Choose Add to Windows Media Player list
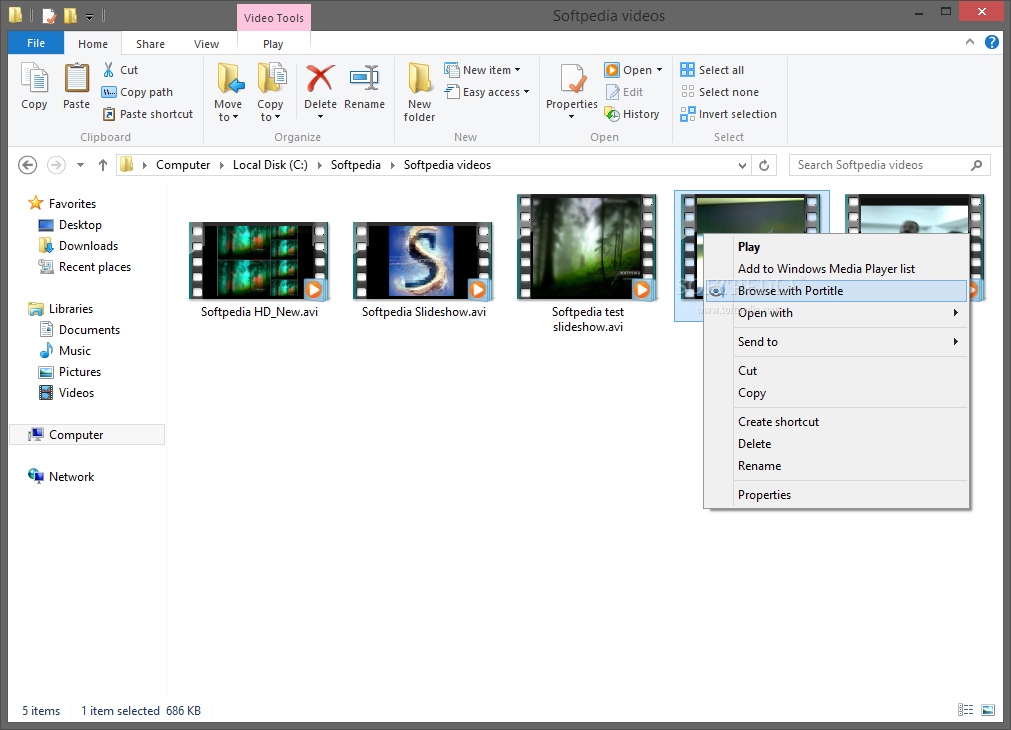This screenshot has width=1011, height=730. point(837,269)
